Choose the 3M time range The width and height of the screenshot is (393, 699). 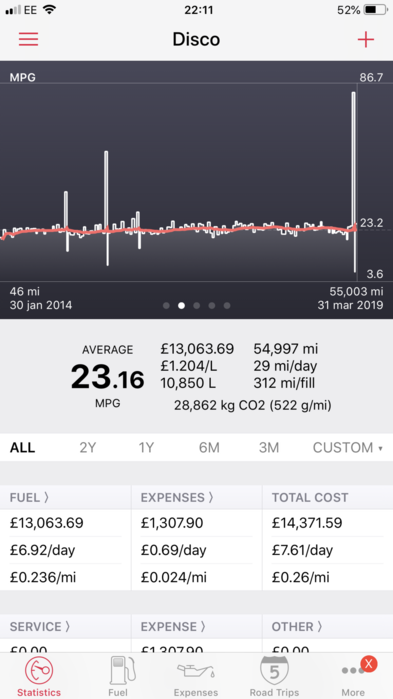click(269, 447)
